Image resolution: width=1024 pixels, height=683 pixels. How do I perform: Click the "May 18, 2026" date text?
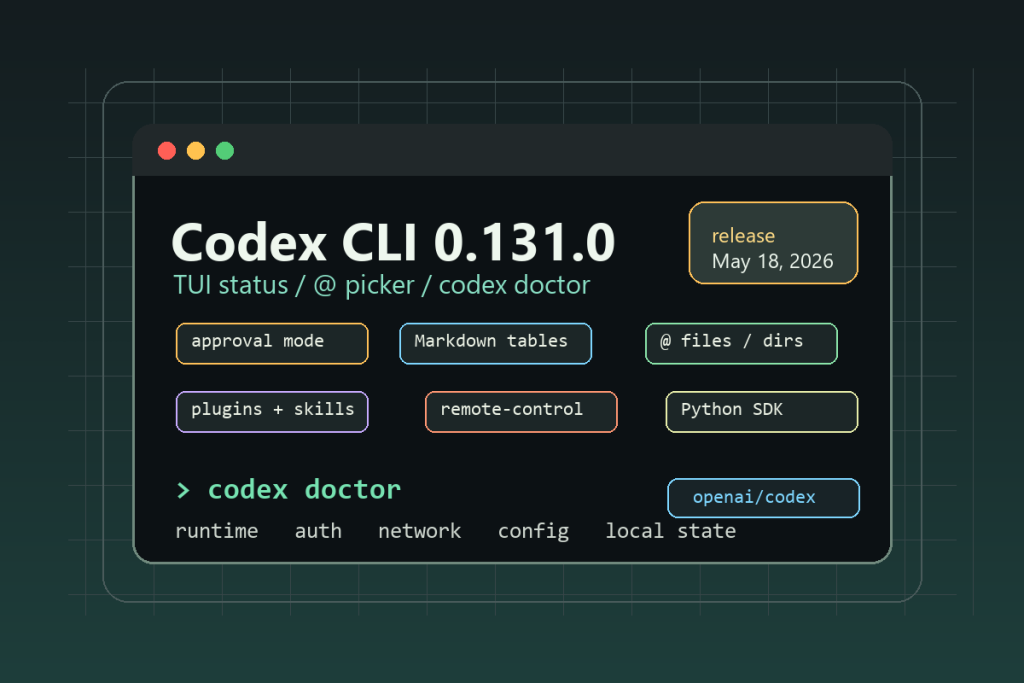(x=773, y=261)
